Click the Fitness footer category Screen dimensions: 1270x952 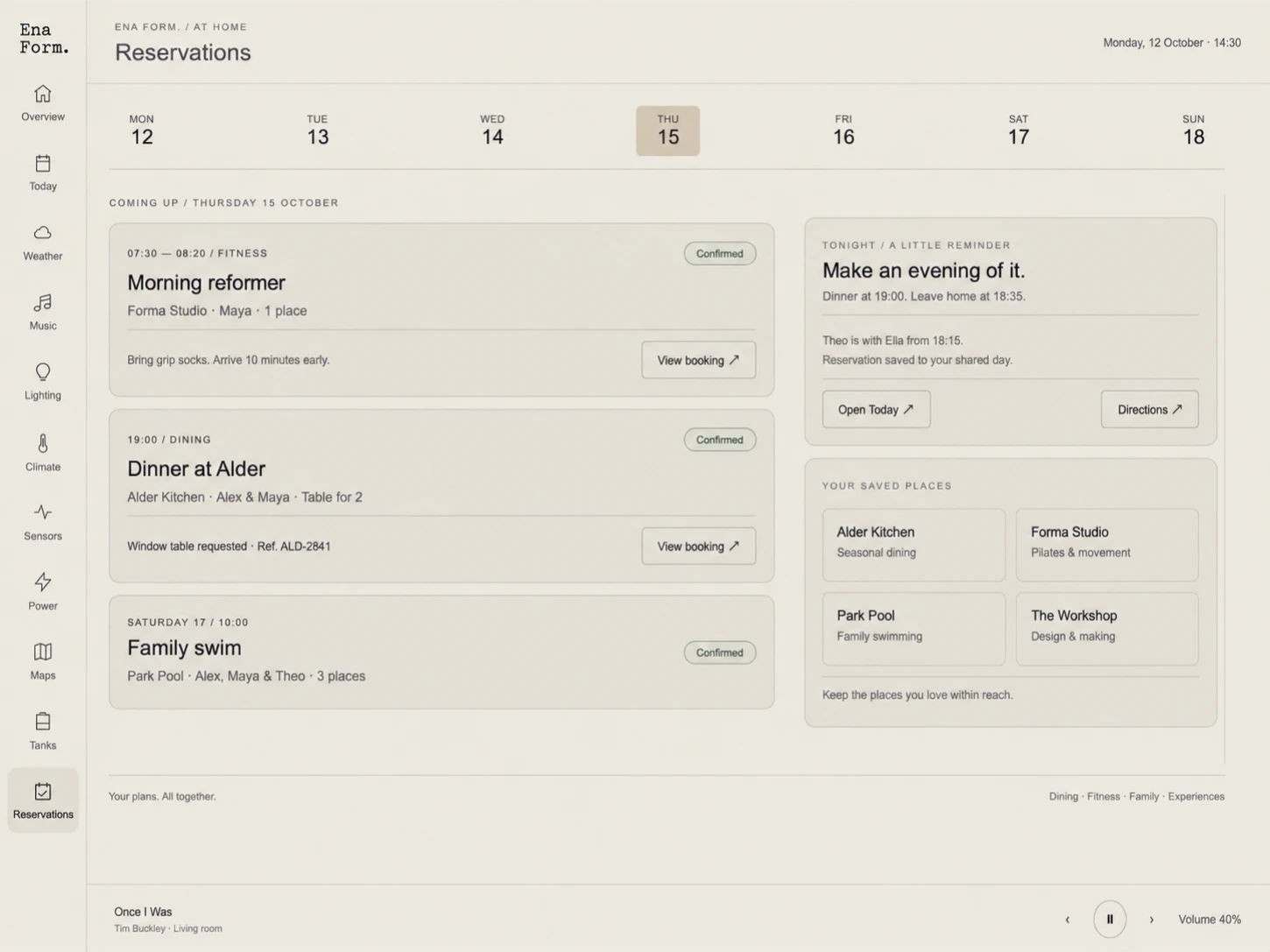[1104, 796]
